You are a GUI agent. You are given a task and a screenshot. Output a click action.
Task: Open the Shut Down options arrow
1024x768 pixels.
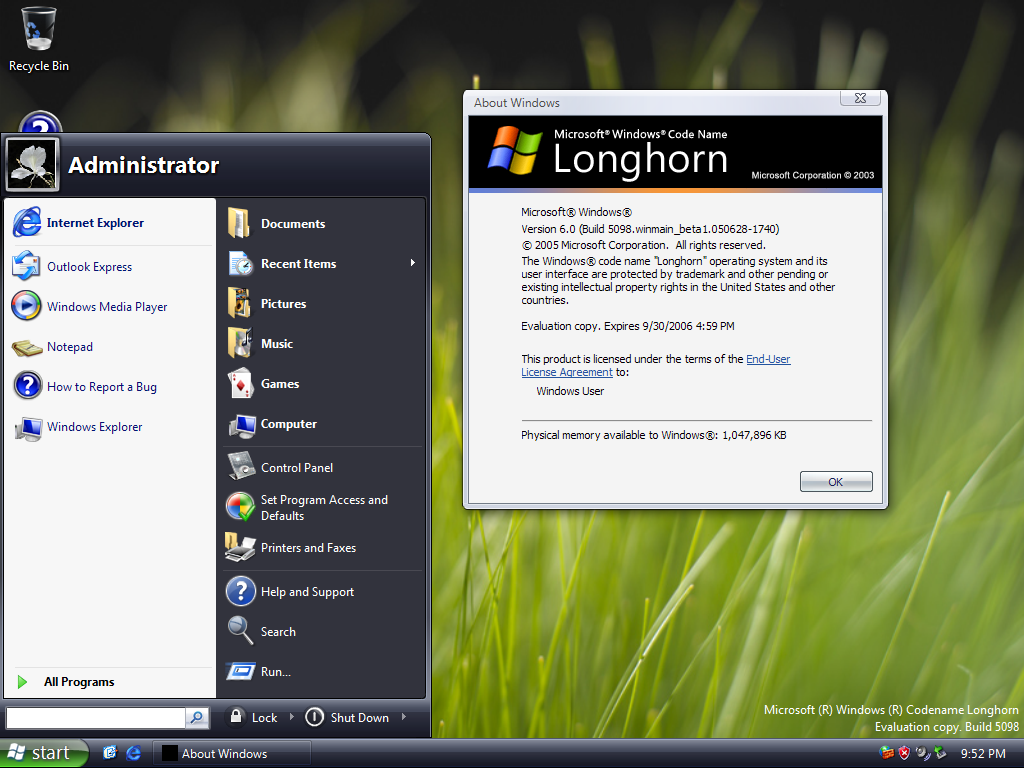404,717
